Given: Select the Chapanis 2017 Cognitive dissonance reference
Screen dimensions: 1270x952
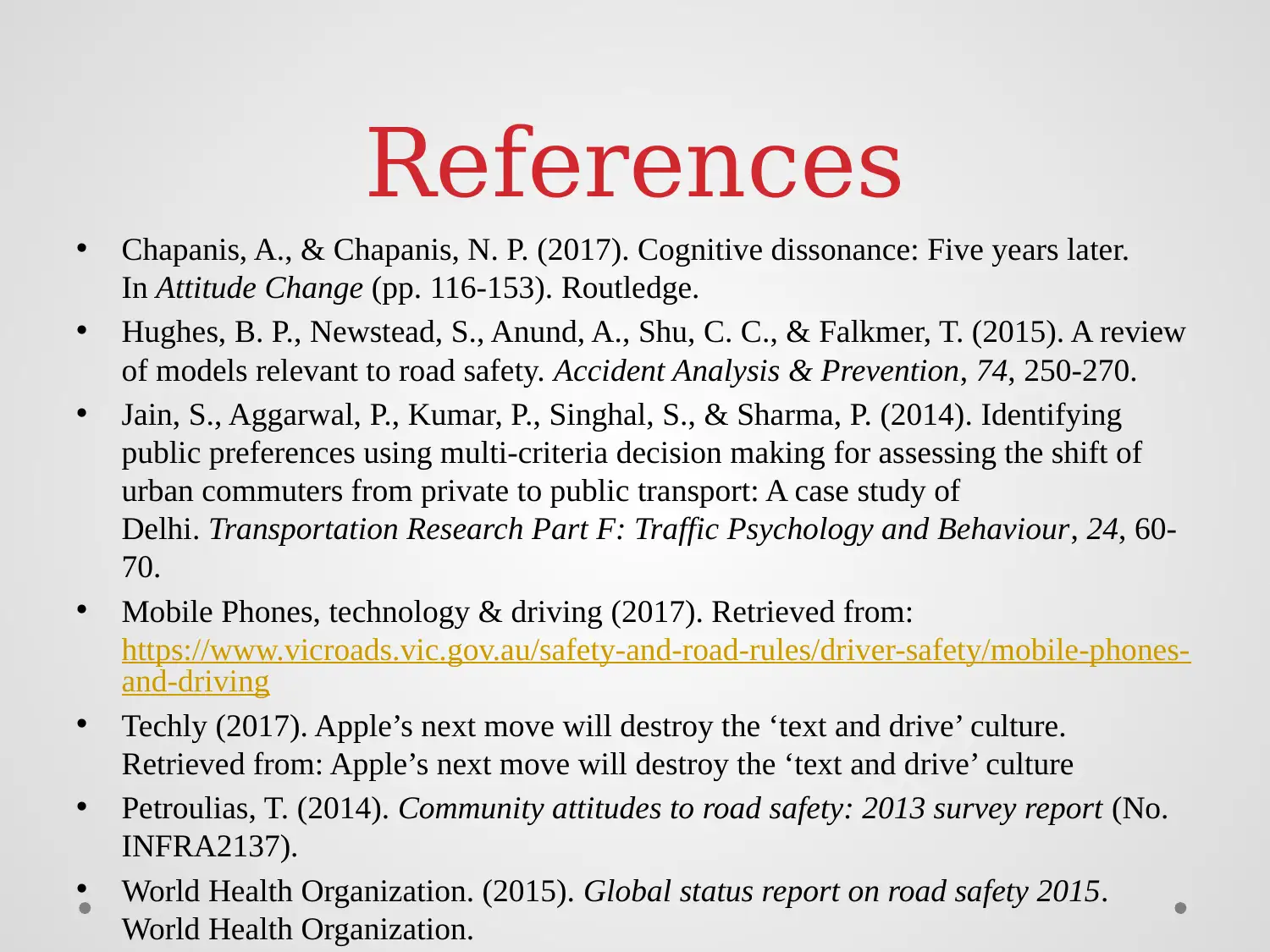Looking at the screenshot, I should (x=625, y=269).
